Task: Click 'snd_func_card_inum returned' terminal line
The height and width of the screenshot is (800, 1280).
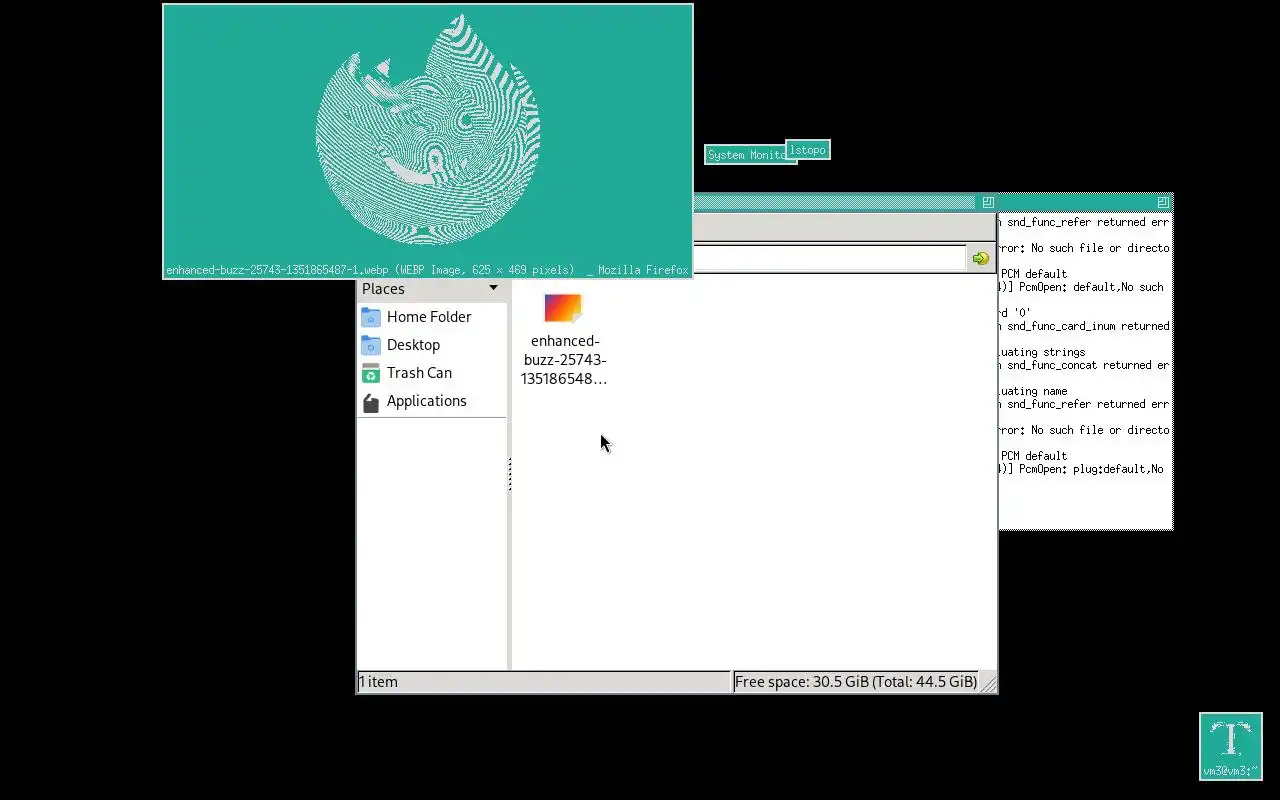Action: (x=1084, y=326)
